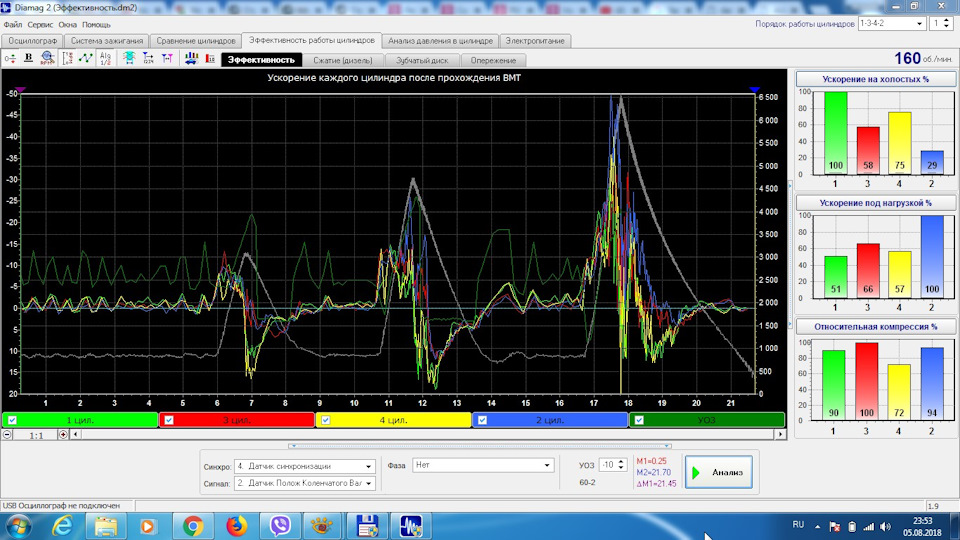Screen dimensions: 960x540
Task: Click the Diamag oscilloscope taskbar icon
Action: (x=411, y=526)
